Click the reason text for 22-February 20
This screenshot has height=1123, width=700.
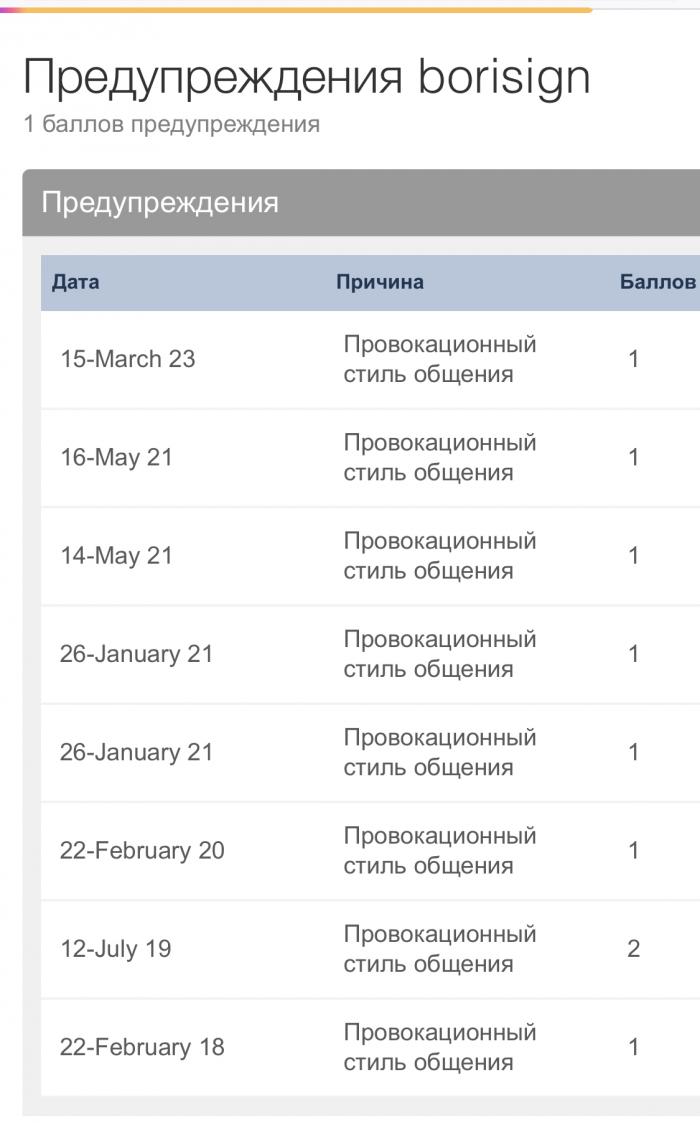(439, 851)
